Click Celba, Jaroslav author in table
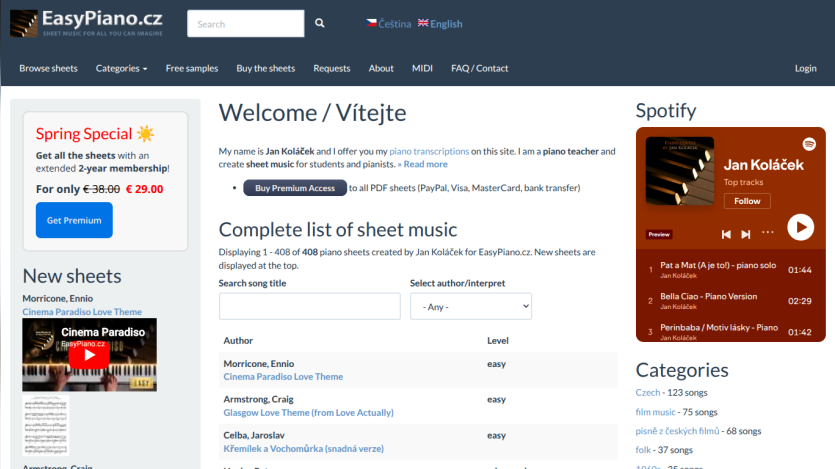 (254, 435)
